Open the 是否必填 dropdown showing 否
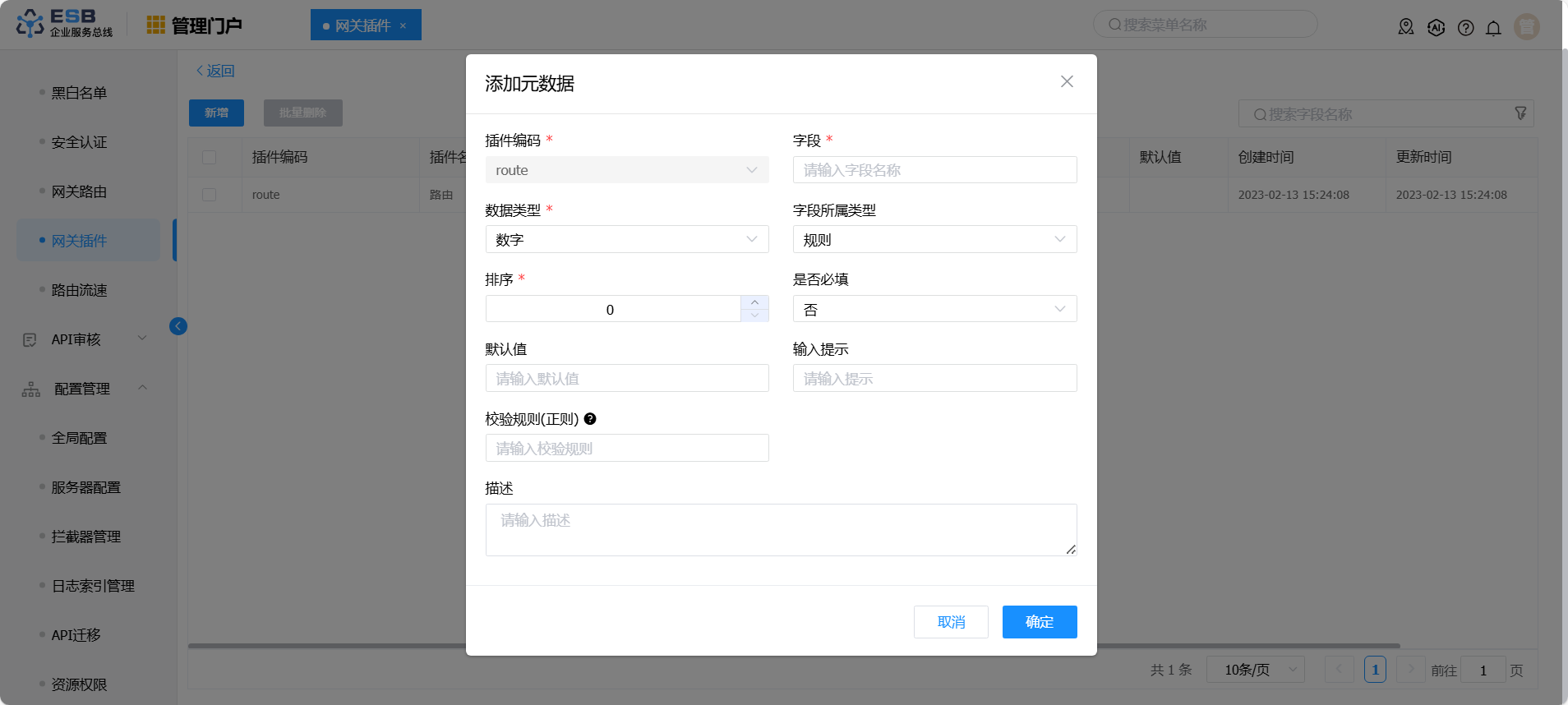1568x705 pixels. pos(935,309)
